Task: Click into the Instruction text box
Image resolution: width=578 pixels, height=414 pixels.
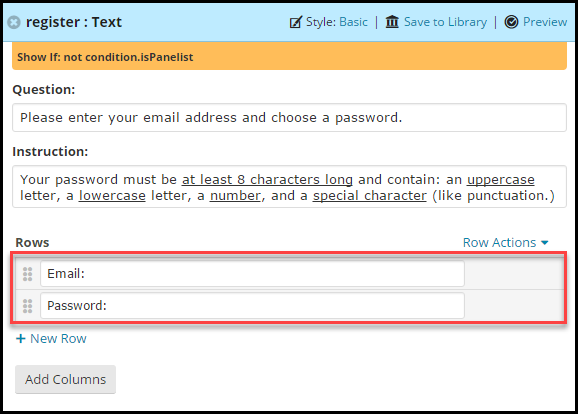Action: (289, 187)
